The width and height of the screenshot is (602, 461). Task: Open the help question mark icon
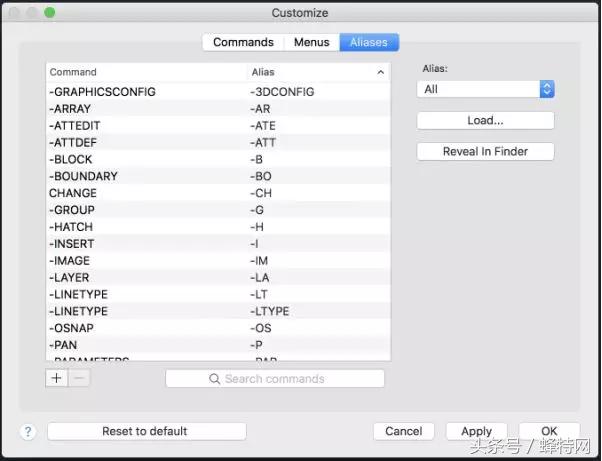coord(28,431)
